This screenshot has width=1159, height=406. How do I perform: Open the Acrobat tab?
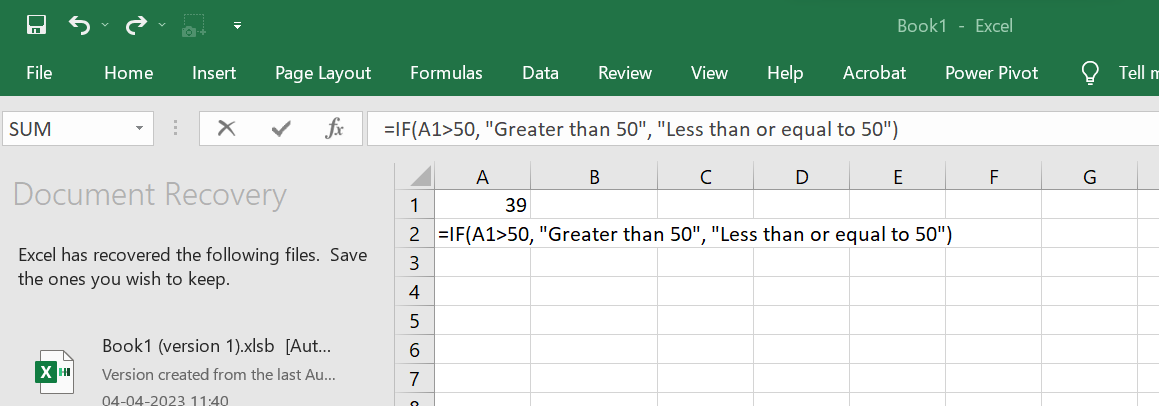(x=874, y=73)
